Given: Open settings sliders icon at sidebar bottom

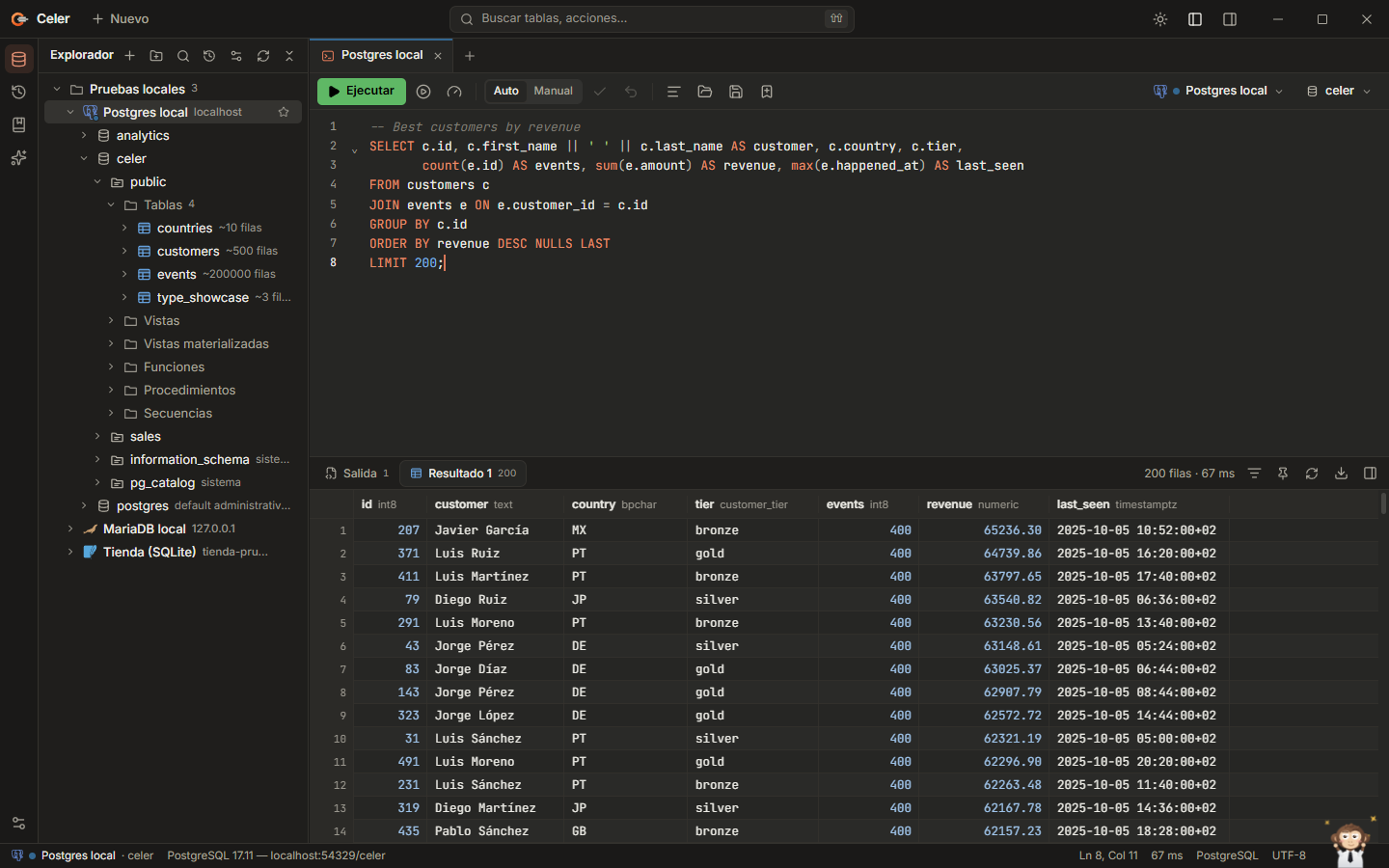Looking at the screenshot, I should 18,823.
